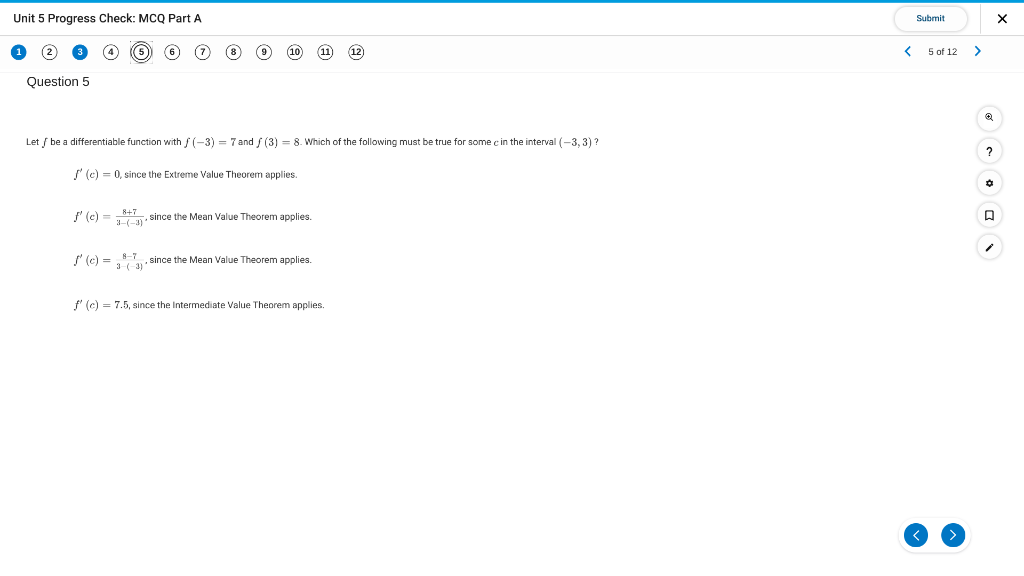This screenshot has width=1024, height=576.
Task: Open settings via the gear icon
Action: [x=989, y=182]
